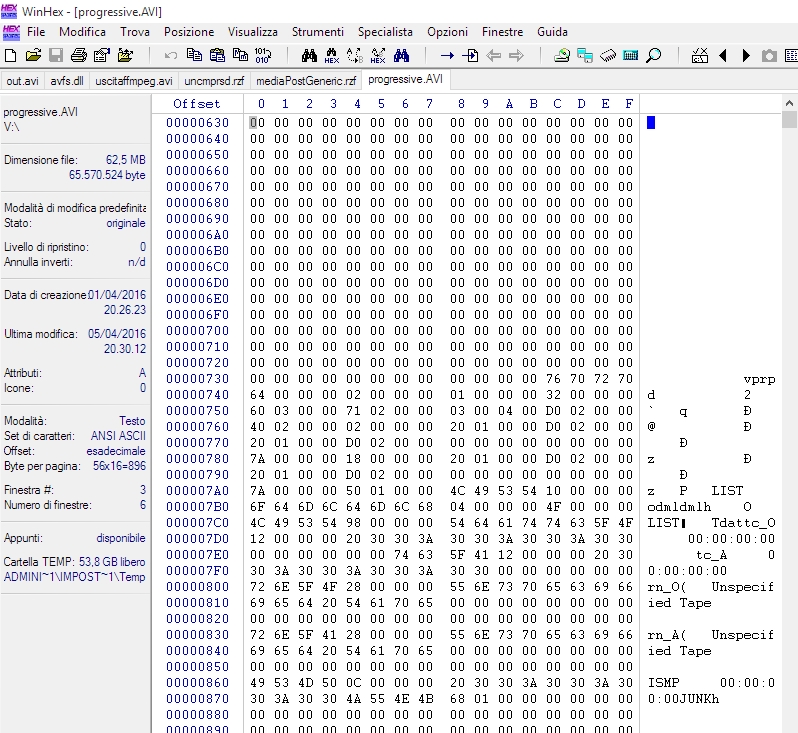
Task: Click the scrollbar up arrow
Action: pos(789,103)
